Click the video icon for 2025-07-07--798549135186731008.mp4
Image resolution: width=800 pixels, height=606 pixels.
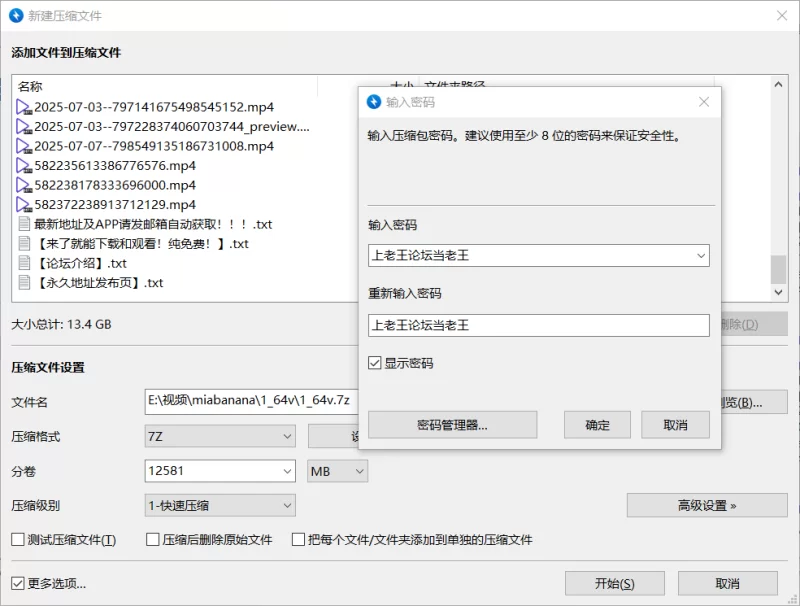coord(24,146)
